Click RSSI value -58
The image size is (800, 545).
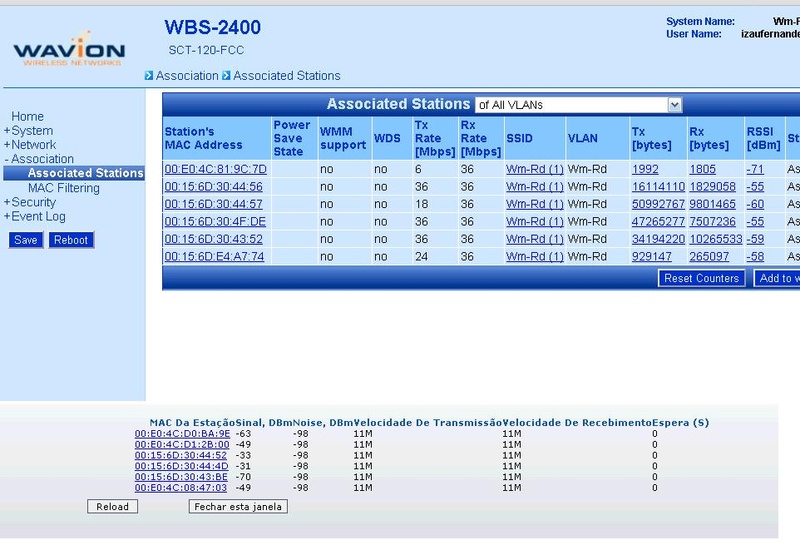(755, 256)
